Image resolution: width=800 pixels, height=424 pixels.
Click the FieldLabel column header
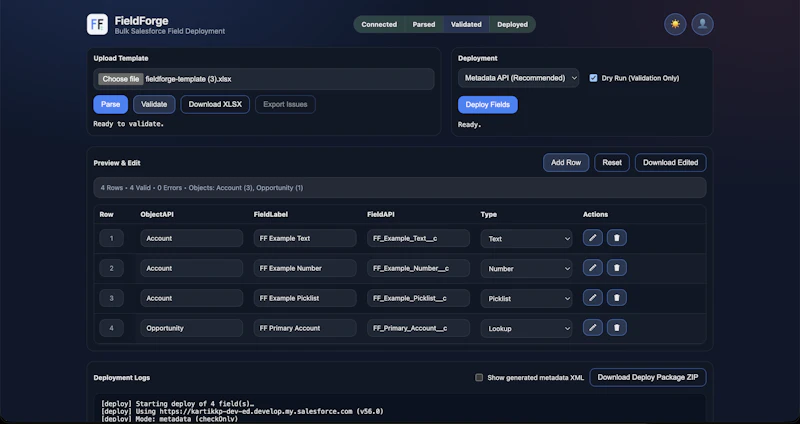coord(271,214)
